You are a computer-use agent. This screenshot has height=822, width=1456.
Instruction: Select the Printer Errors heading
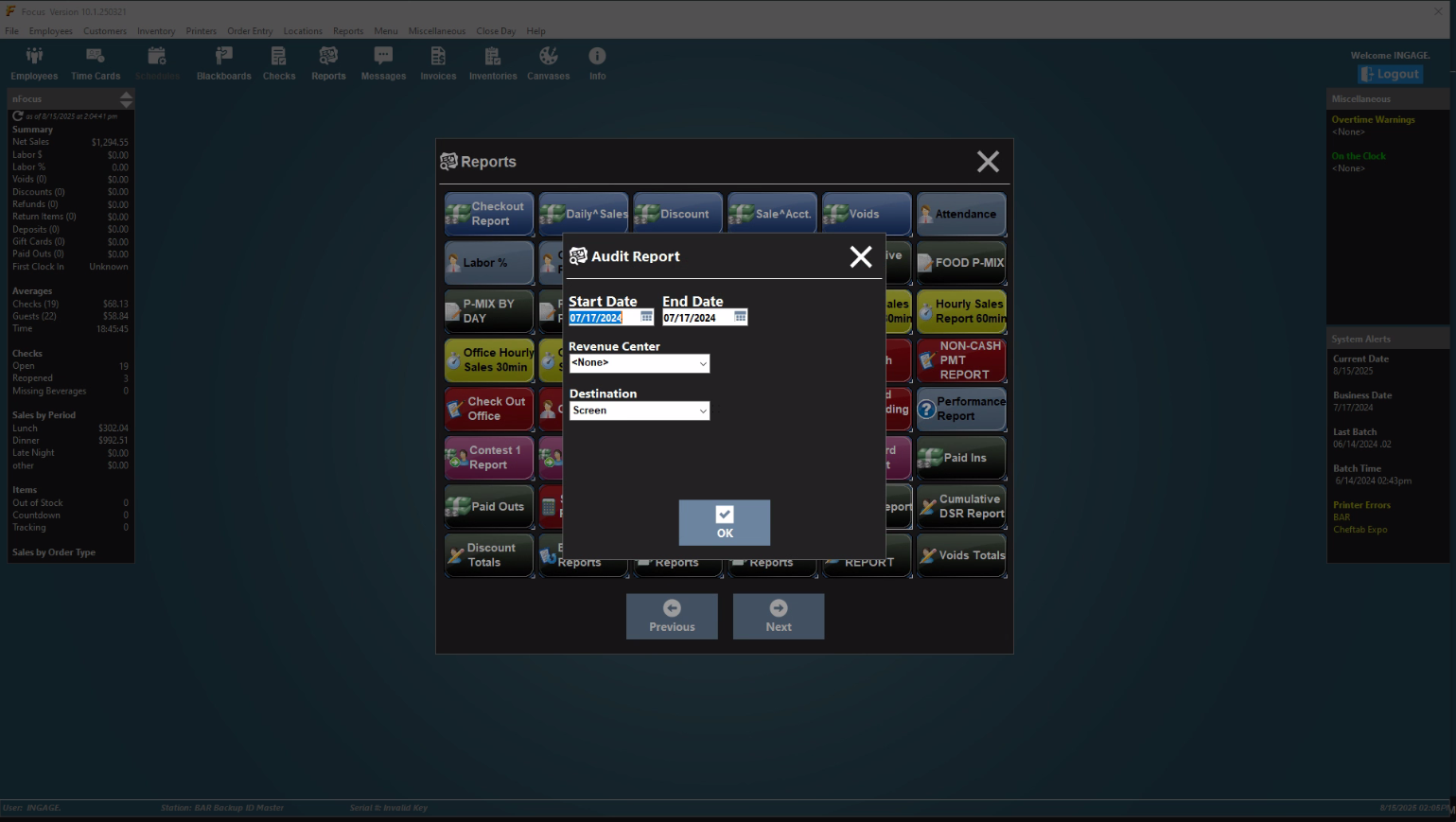[x=1361, y=505]
